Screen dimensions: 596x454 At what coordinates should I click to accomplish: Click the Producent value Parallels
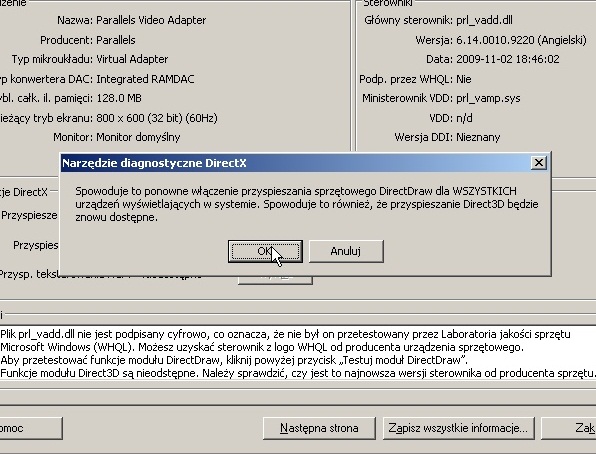point(116,40)
